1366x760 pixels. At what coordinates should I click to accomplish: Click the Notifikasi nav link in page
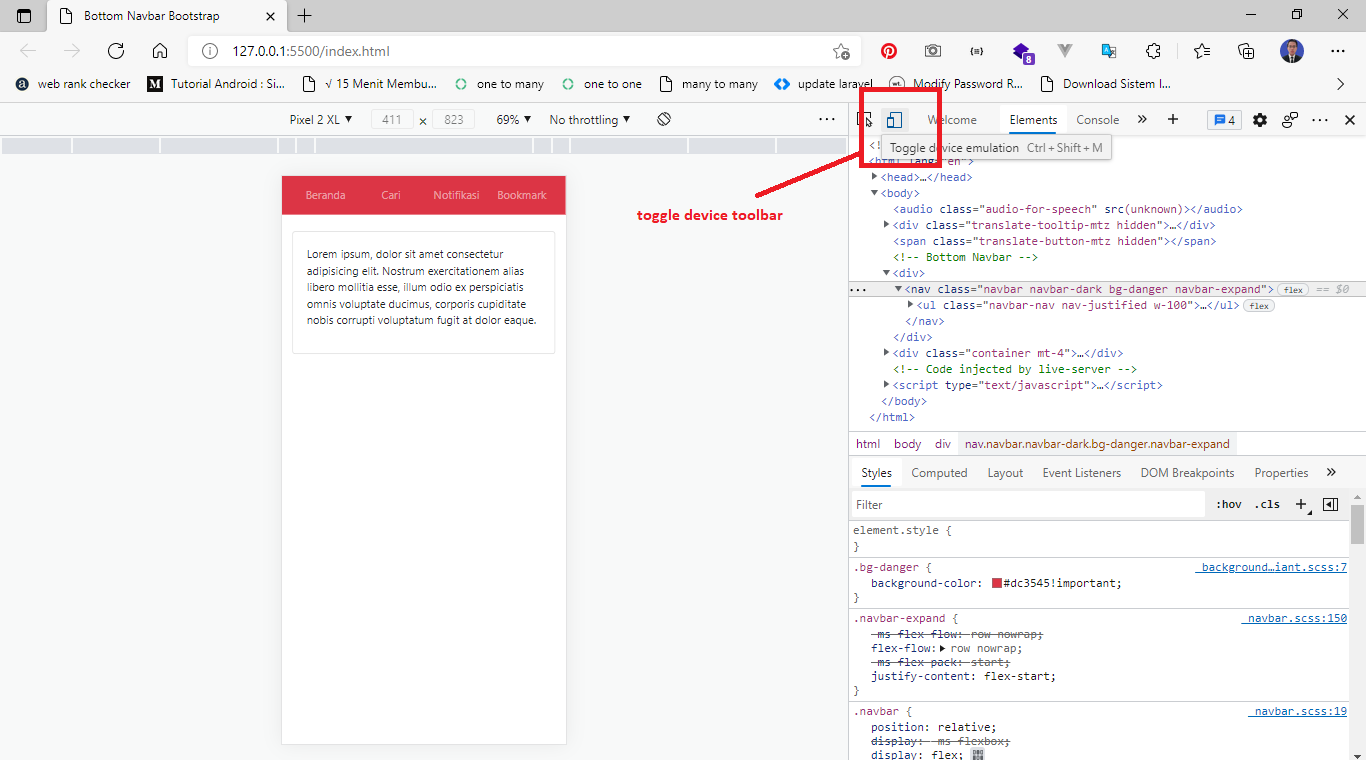[x=456, y=195]
